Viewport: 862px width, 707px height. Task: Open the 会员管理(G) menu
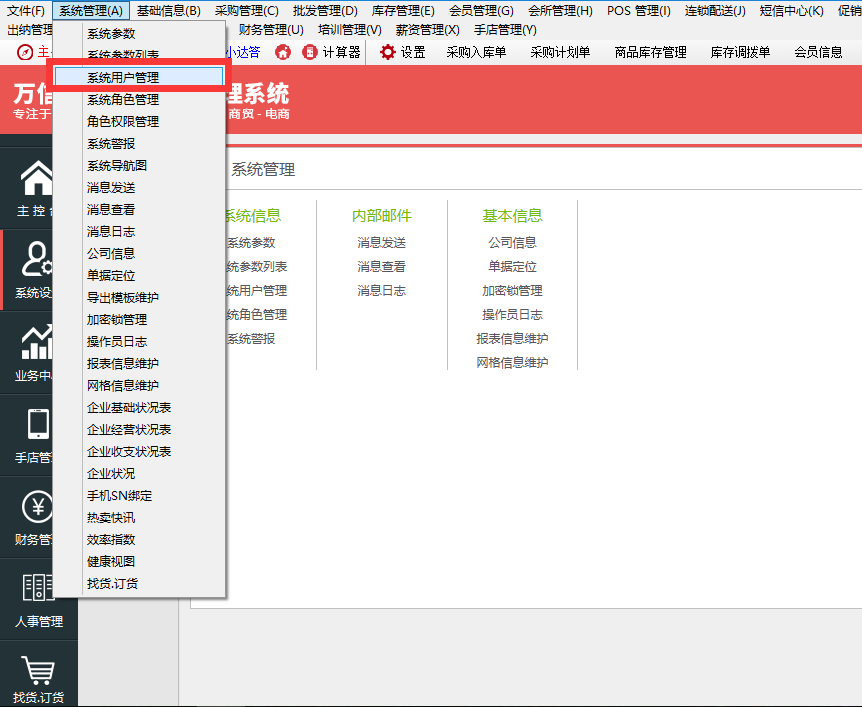tap(482, 11)
